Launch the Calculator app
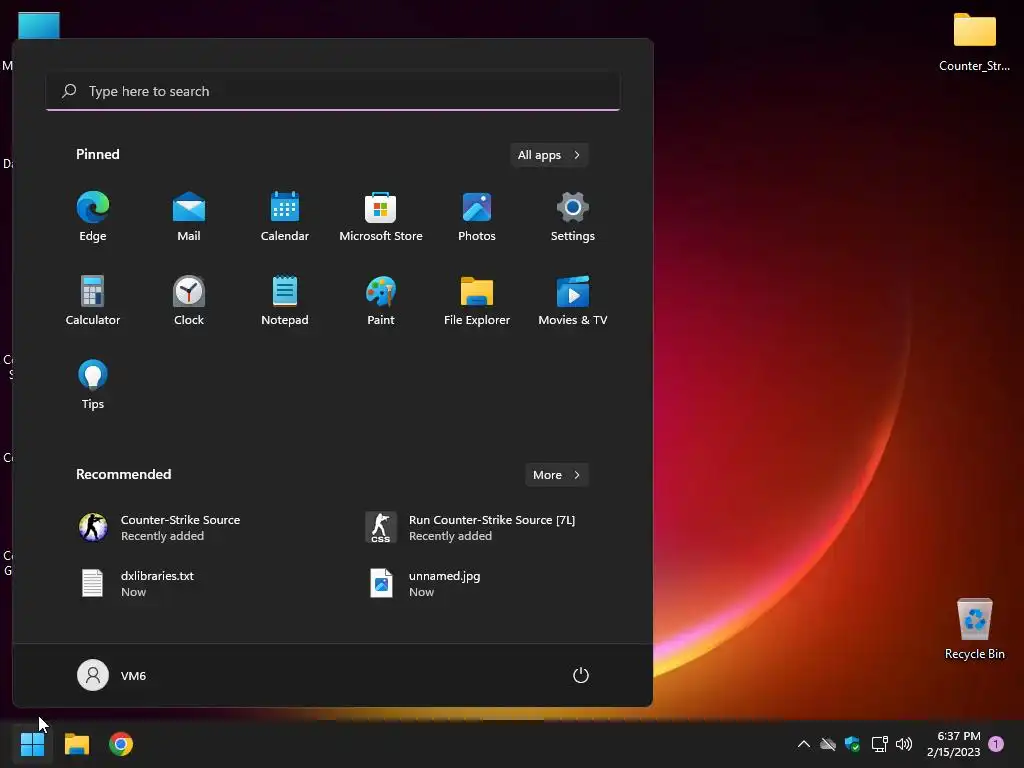 pos(93,301)
